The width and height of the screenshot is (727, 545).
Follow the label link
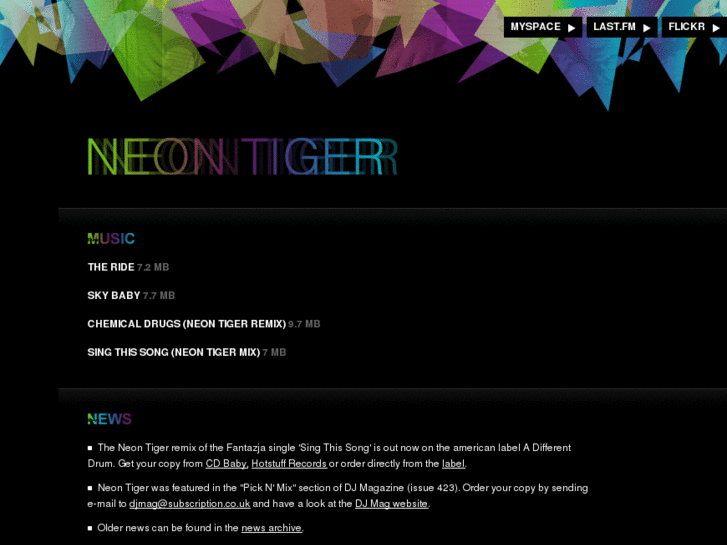[x=453, y=463]
